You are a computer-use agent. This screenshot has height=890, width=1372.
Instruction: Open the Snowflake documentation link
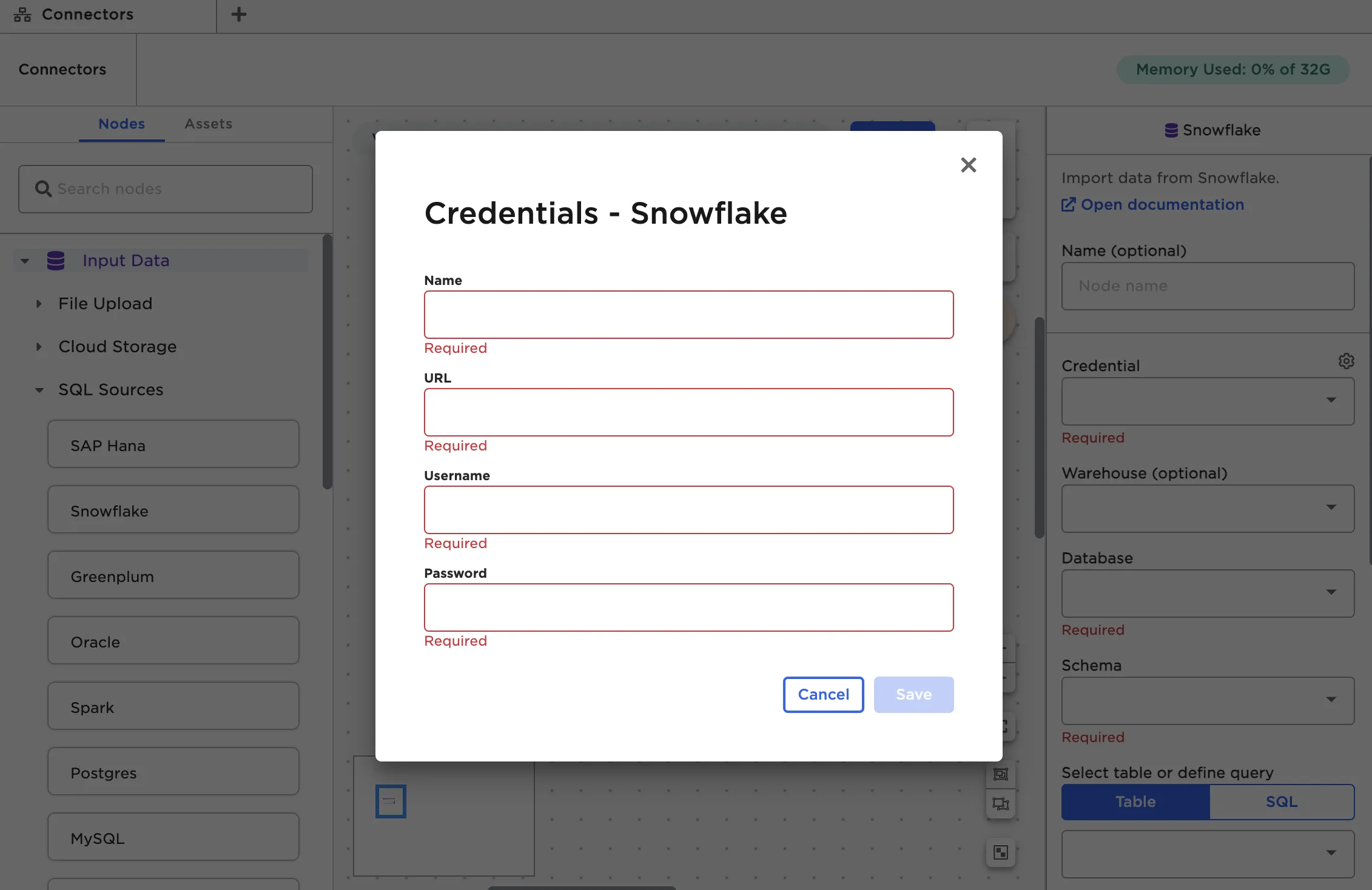[x=1161, y=205]
